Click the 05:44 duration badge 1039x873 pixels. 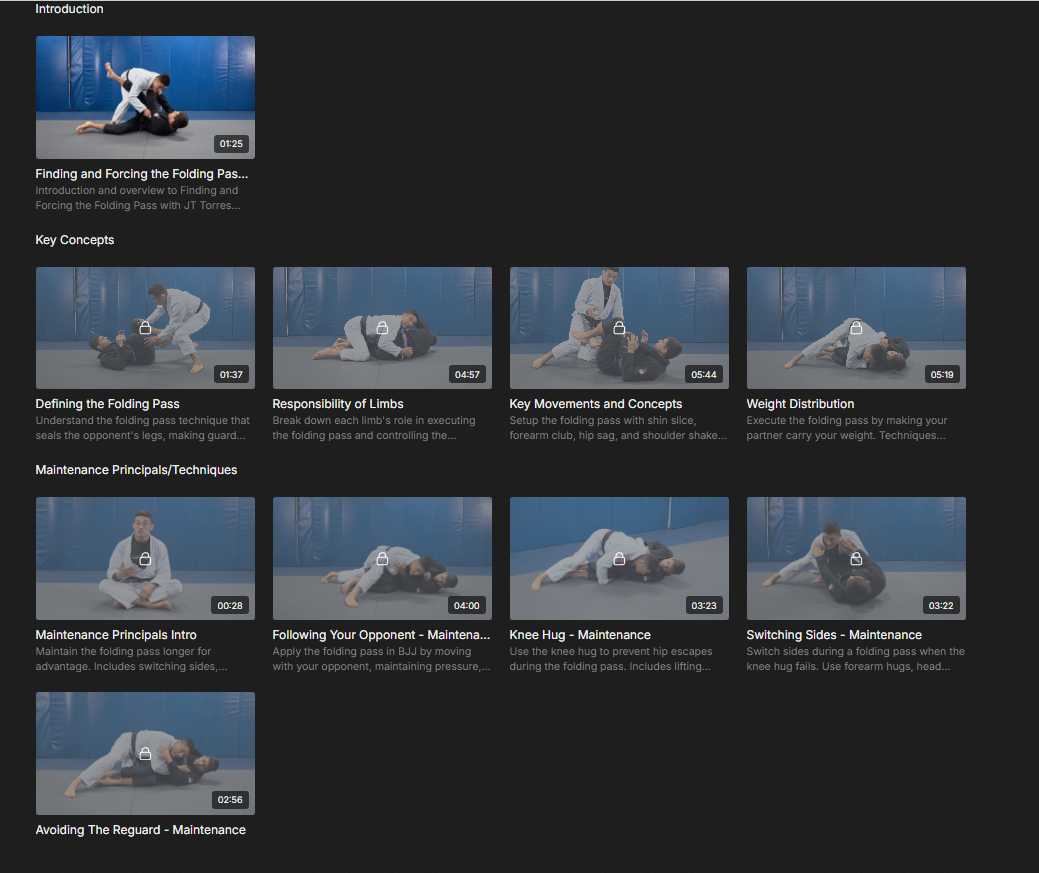tap(704, 375)
